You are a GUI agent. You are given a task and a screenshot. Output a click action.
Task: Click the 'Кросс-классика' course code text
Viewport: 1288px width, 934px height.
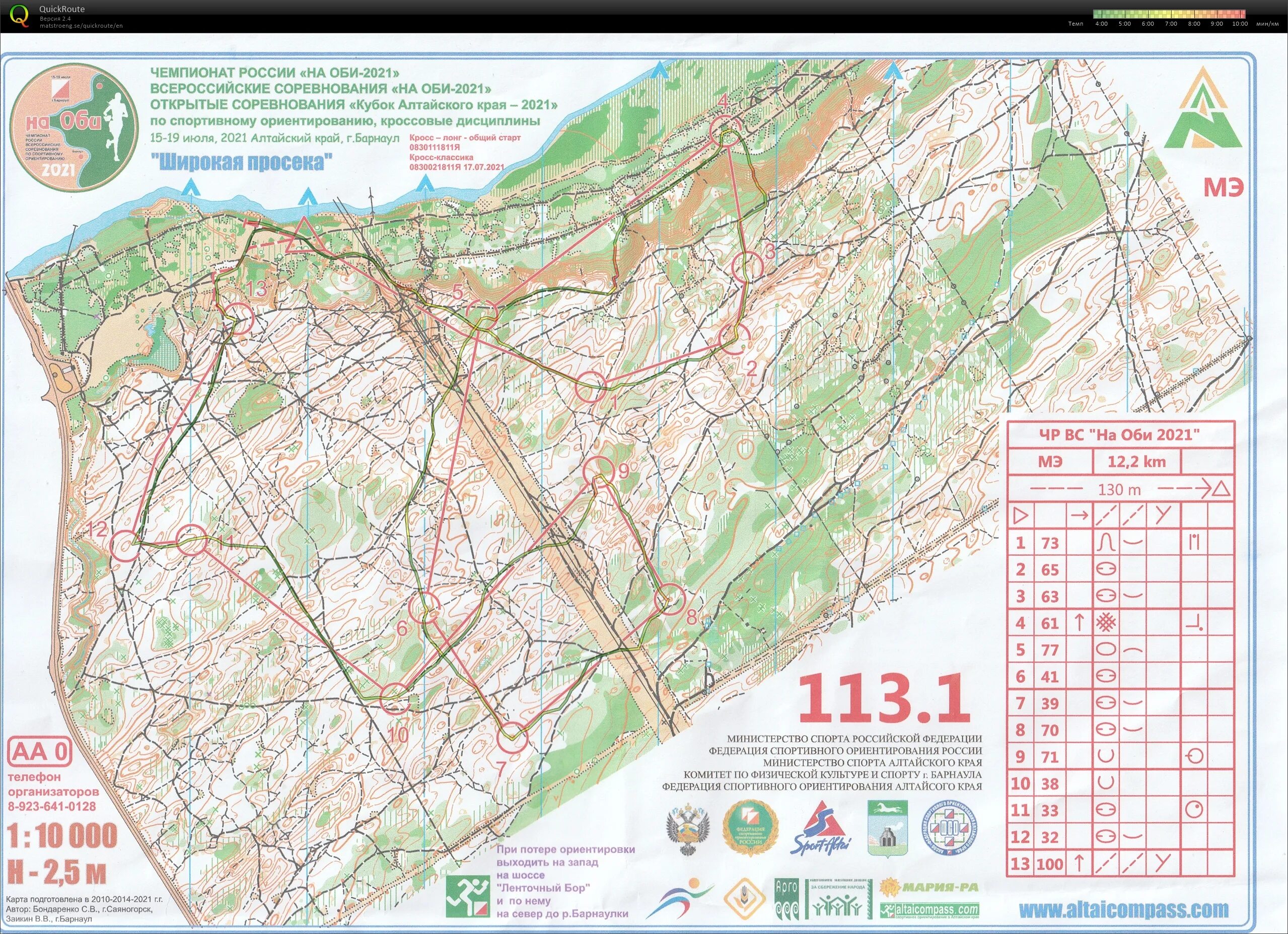pos(441,157)
